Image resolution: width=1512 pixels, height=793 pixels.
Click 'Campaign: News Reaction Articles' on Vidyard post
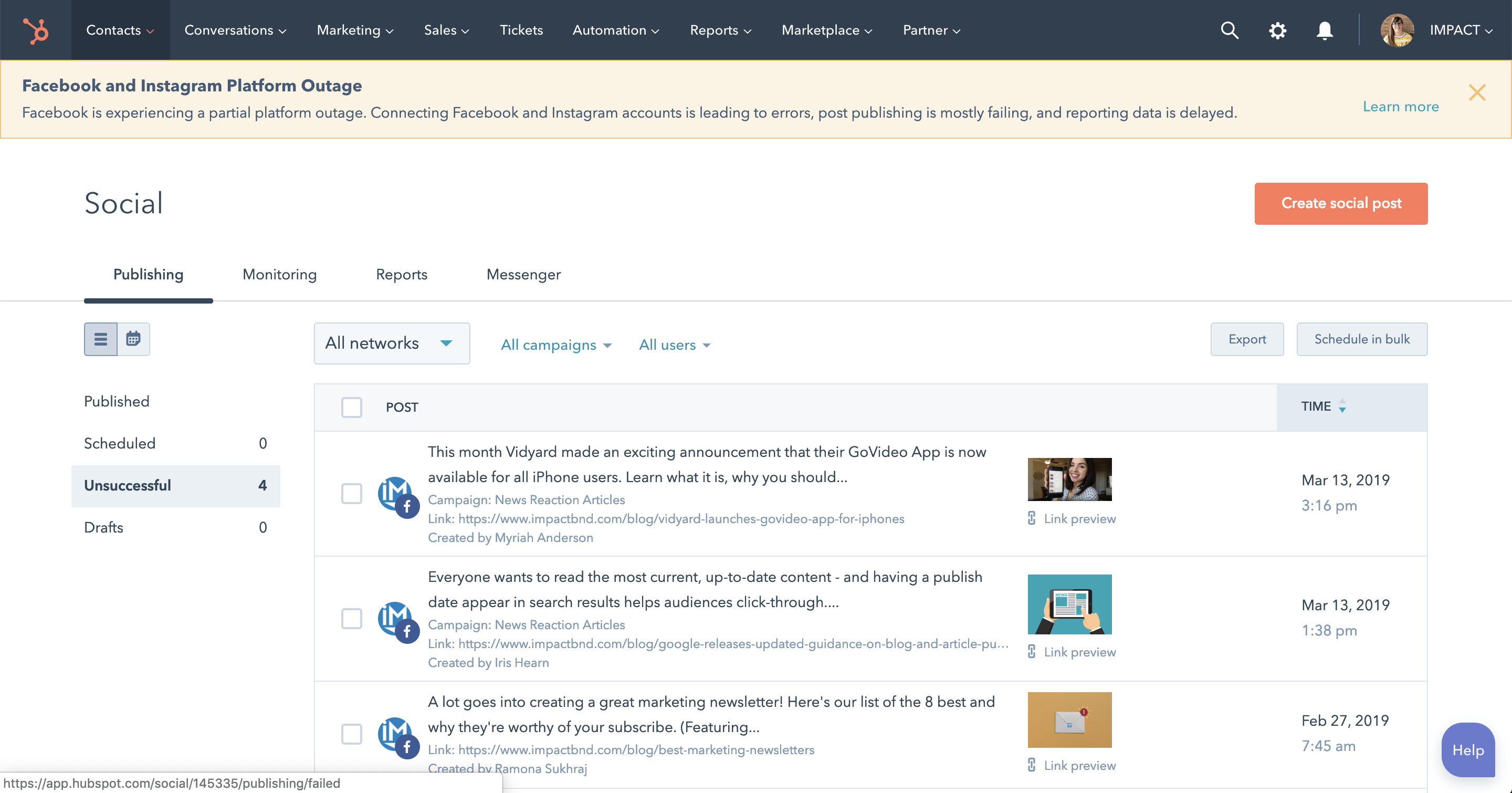[527, 499]
